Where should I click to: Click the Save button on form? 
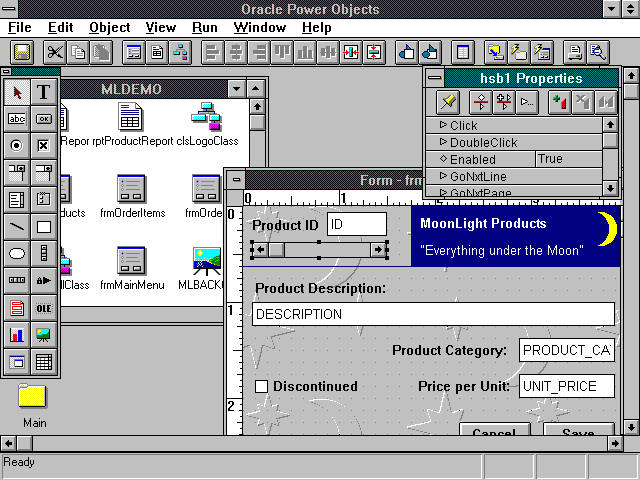pos(577,432)
